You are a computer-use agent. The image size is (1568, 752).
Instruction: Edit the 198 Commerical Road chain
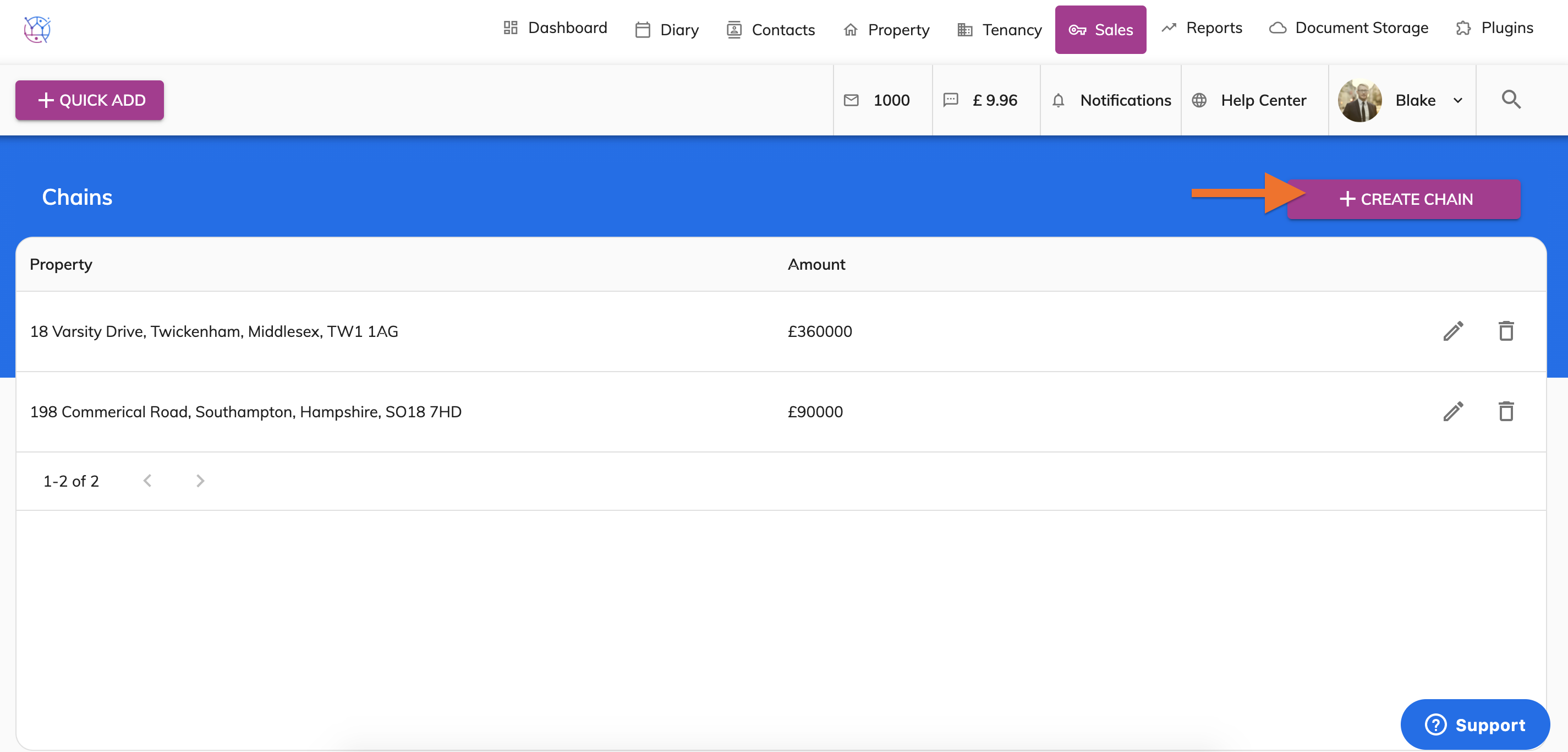[1453, 412]
